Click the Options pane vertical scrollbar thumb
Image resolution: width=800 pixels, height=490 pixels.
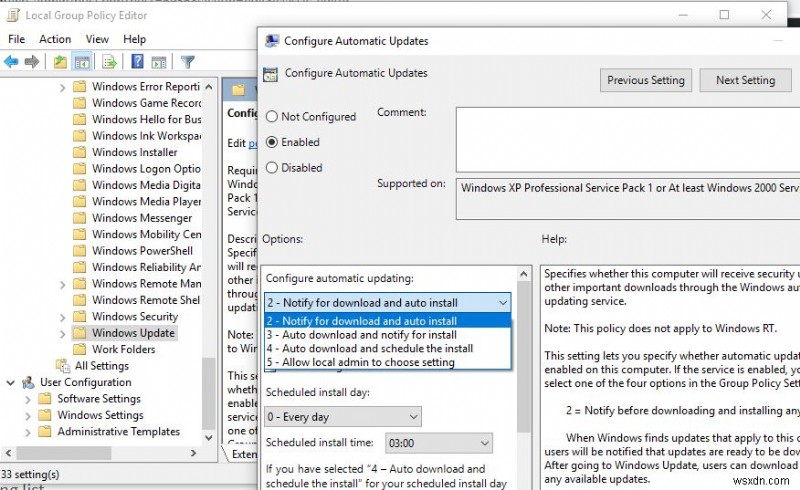point(524,356)
